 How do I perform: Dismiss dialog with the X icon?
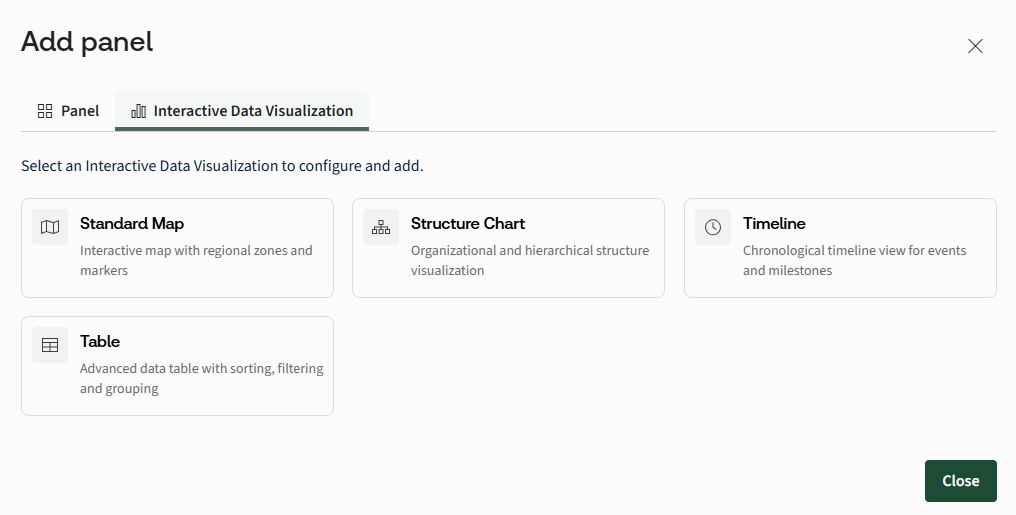point(975,46)
